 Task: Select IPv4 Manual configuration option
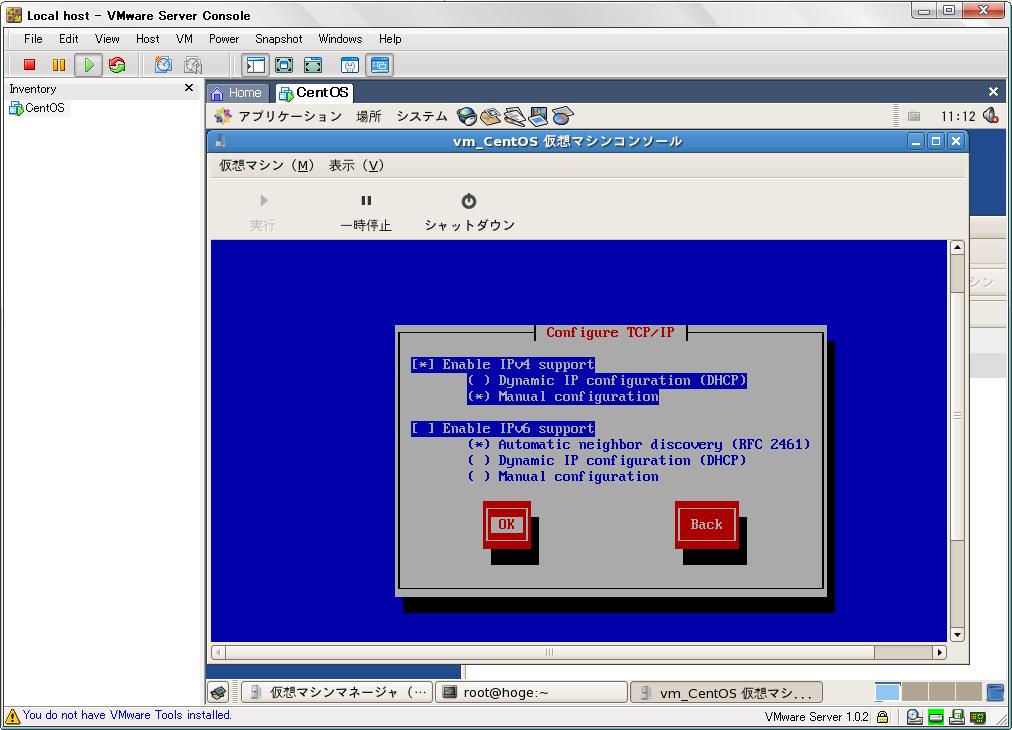pyautogui.click(x=563, y=396)
